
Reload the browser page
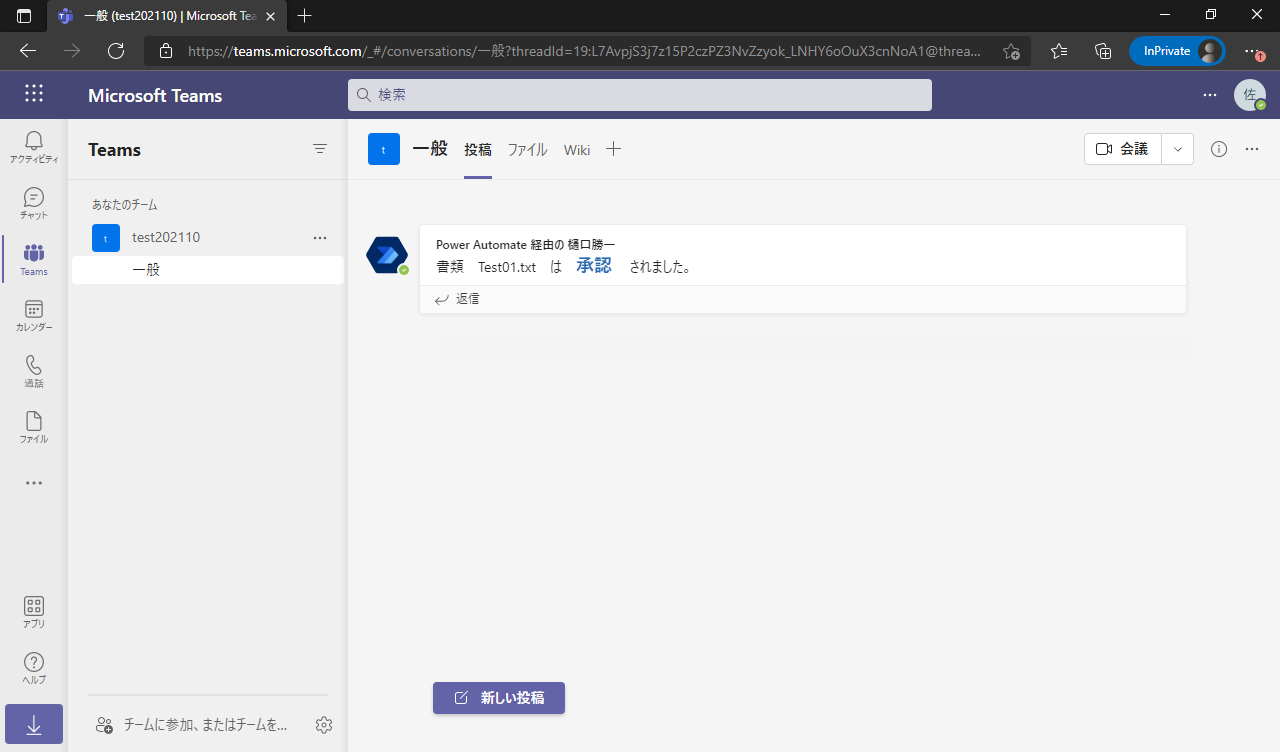(116, 51)
